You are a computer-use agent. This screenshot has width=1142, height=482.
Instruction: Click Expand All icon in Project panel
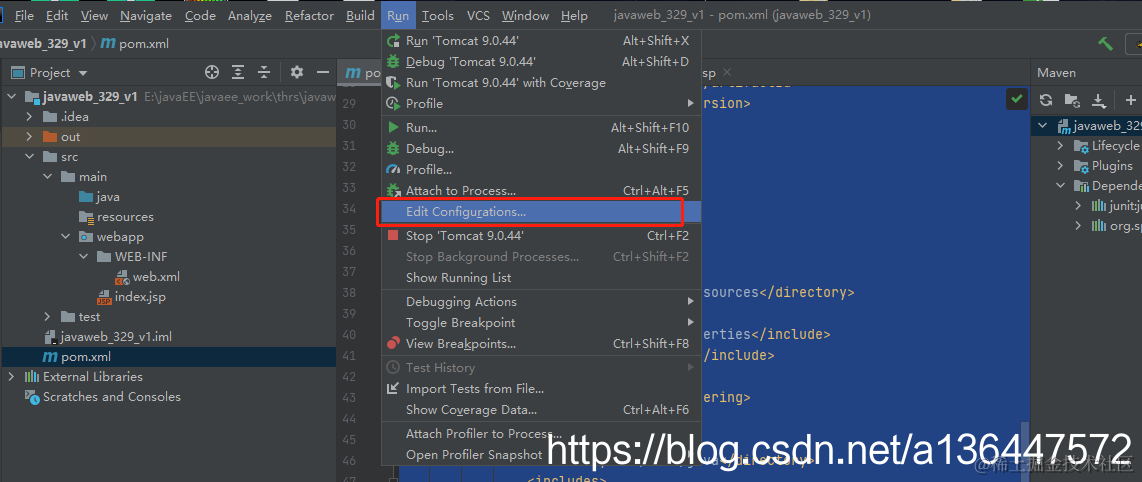[238, 72]
